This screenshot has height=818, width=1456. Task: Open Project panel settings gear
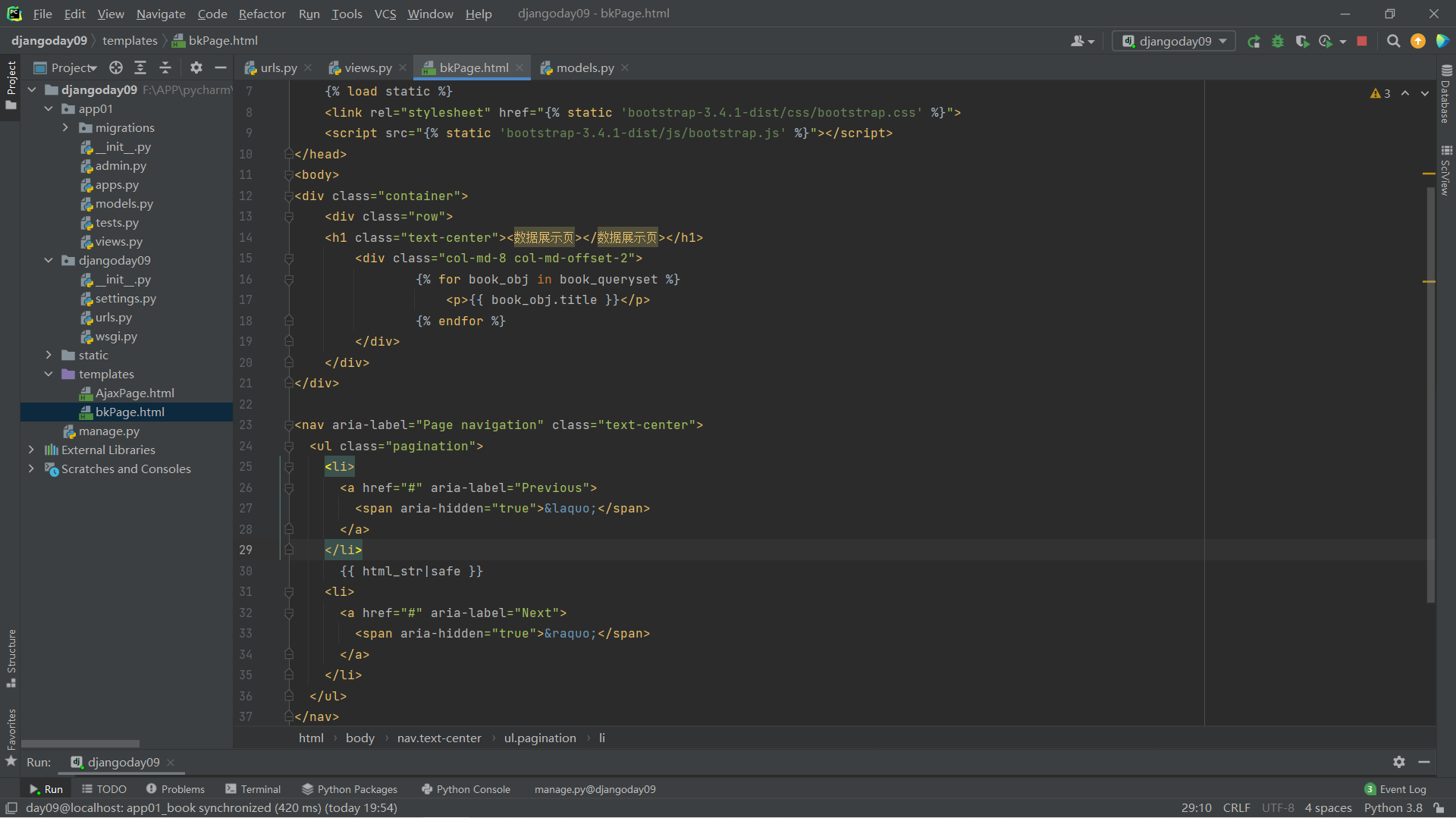point(196,68)
